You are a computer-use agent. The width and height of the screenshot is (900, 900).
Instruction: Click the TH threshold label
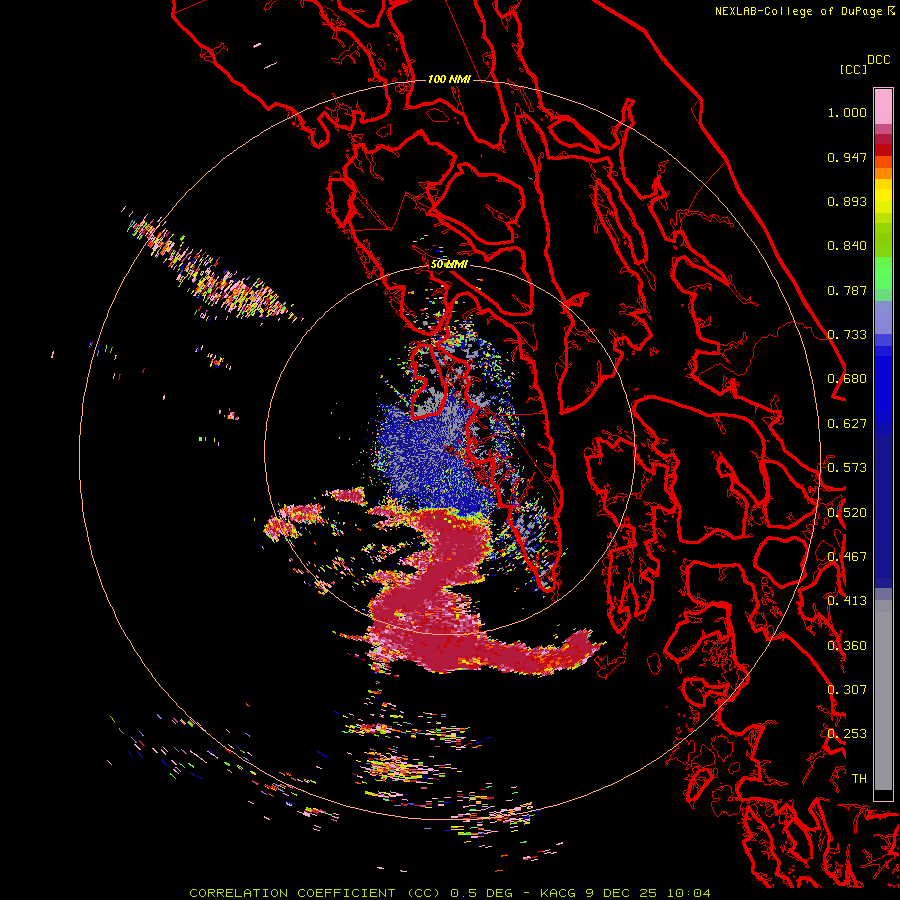(x=859, y=779)
